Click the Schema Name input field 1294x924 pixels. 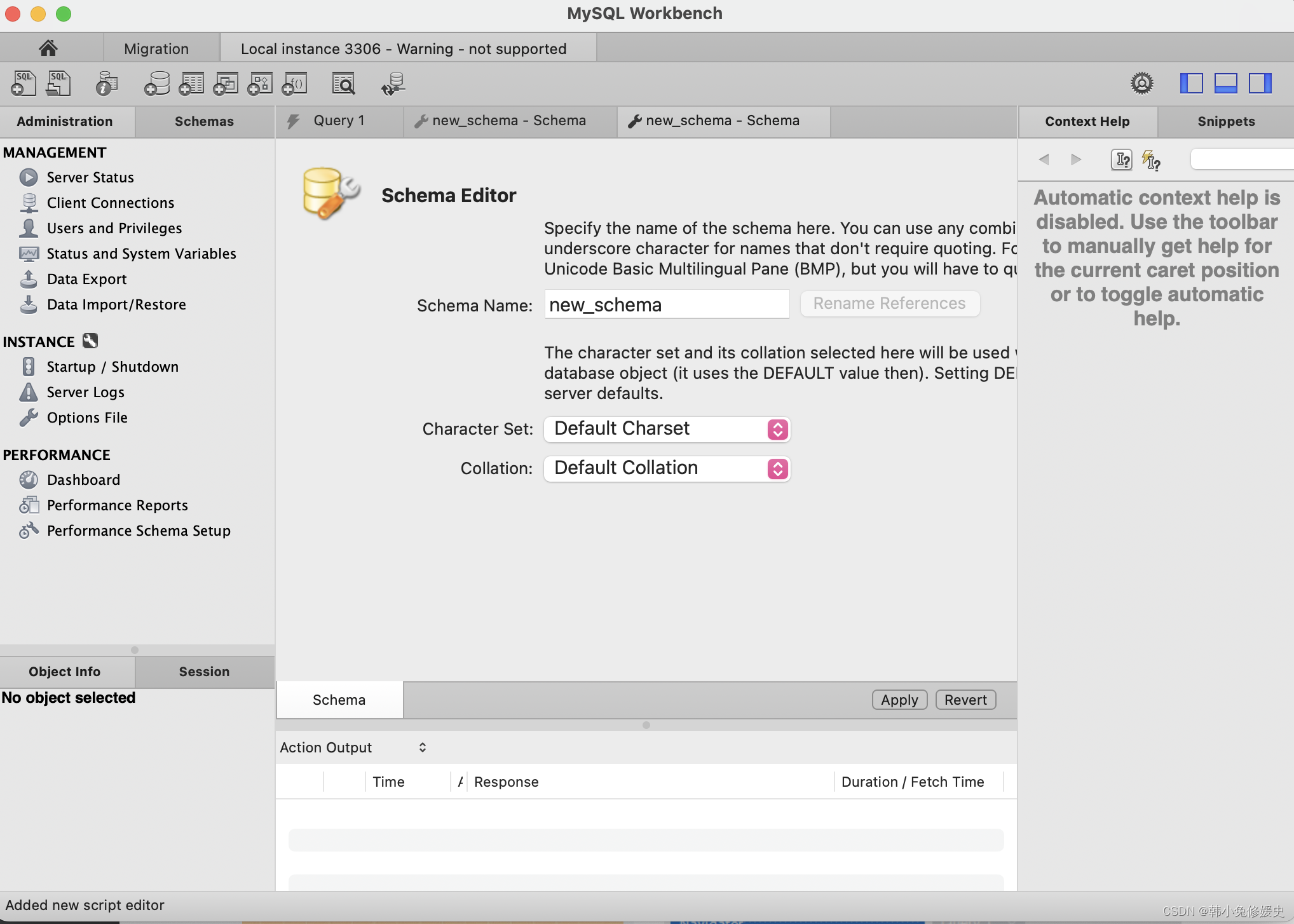pyautogui.click(x=667, y=304)
